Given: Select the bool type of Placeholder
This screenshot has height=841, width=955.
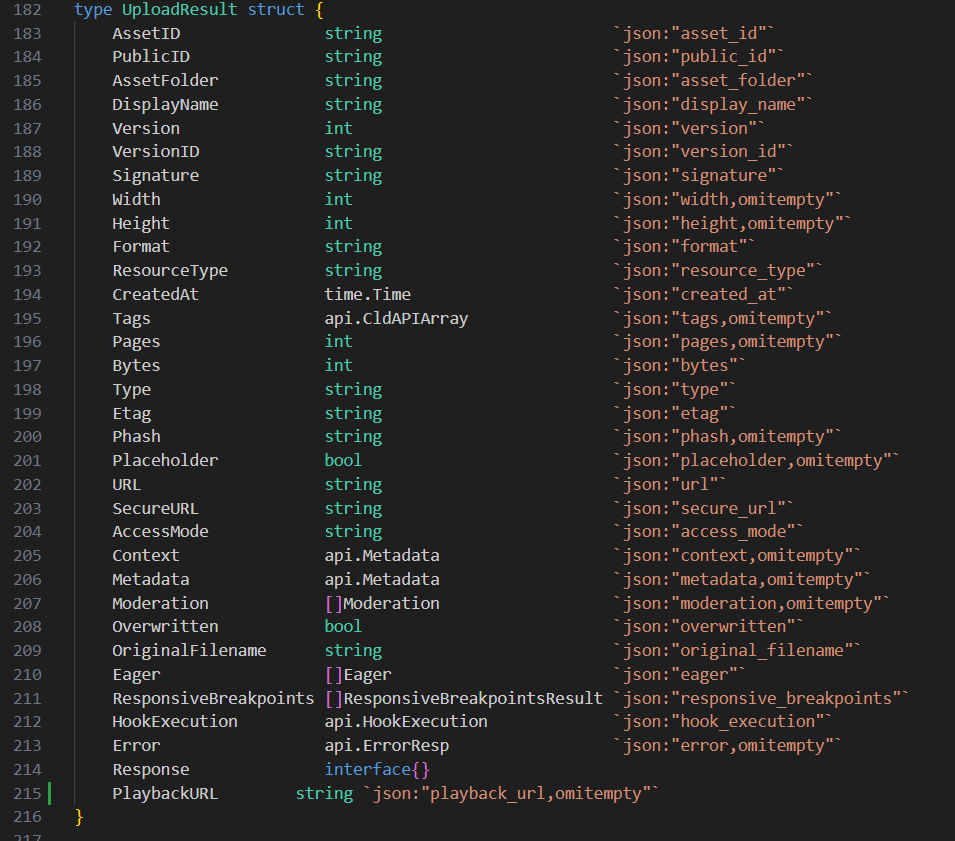Looking at the screenshot, I should pos(342,461).
